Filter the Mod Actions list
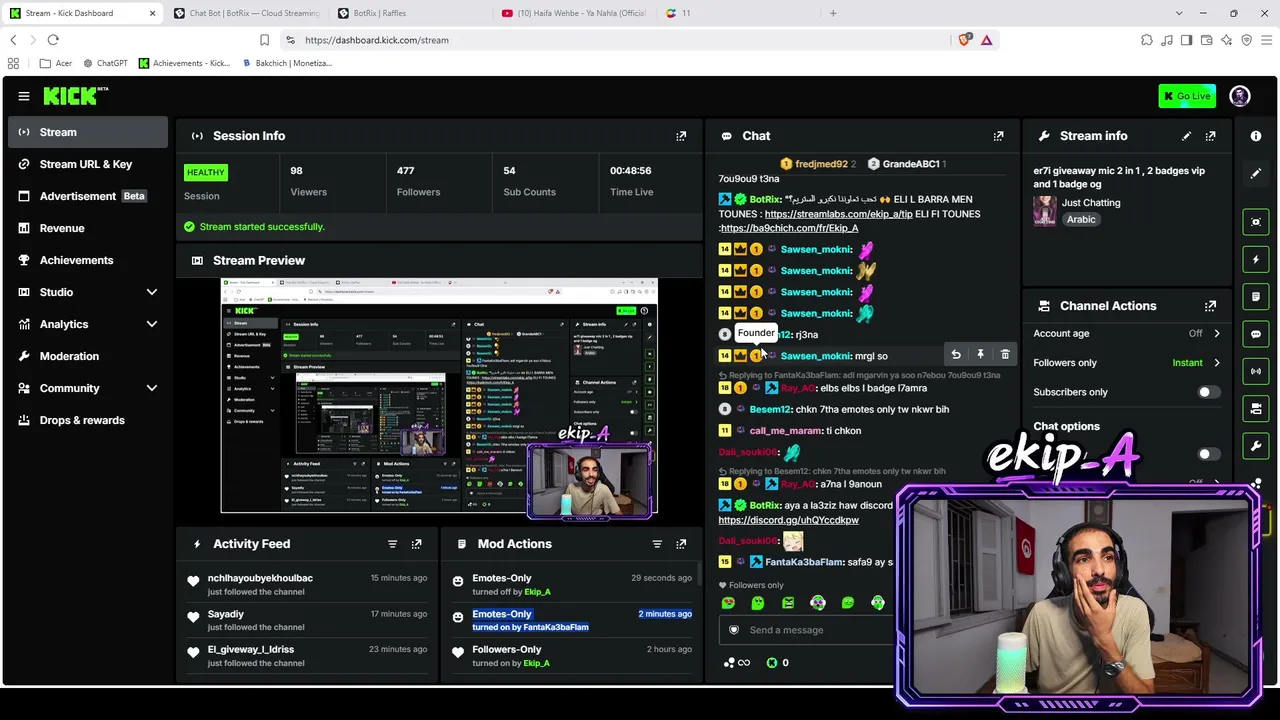Viewport: 1280px width, 720px height. point(657,544)
